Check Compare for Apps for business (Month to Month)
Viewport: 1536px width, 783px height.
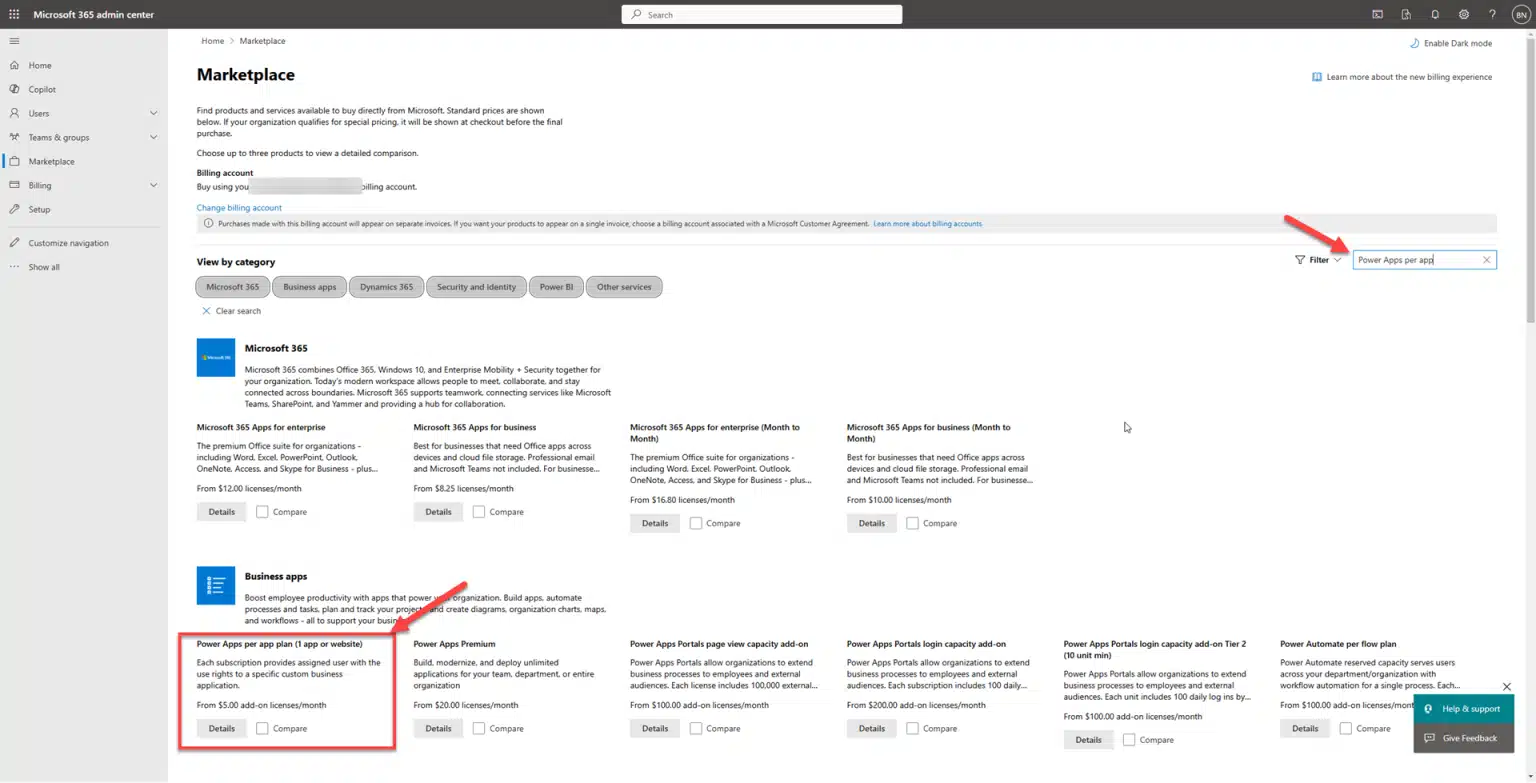coord(912,523)
